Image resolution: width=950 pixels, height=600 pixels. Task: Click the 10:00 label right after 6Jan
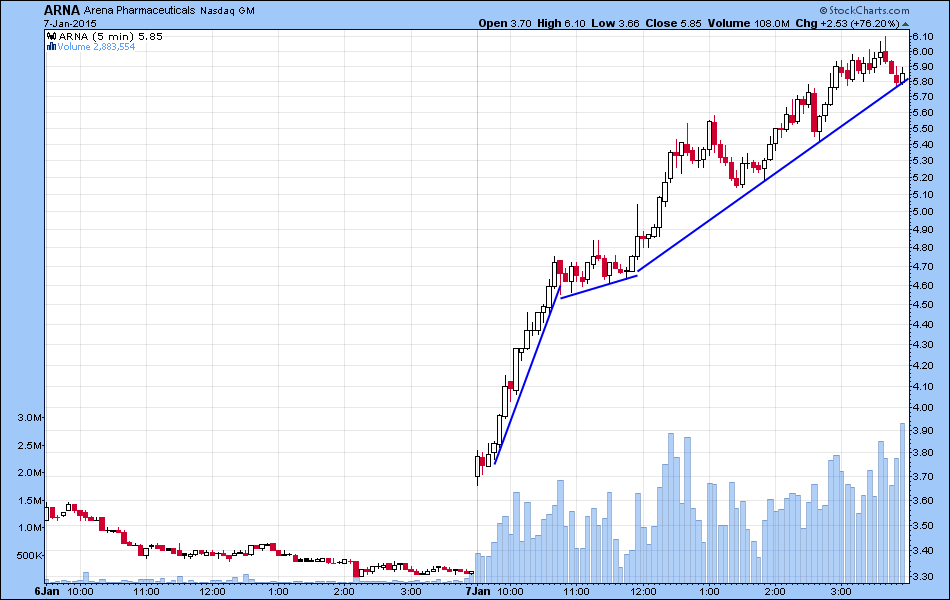pos(80,591)
